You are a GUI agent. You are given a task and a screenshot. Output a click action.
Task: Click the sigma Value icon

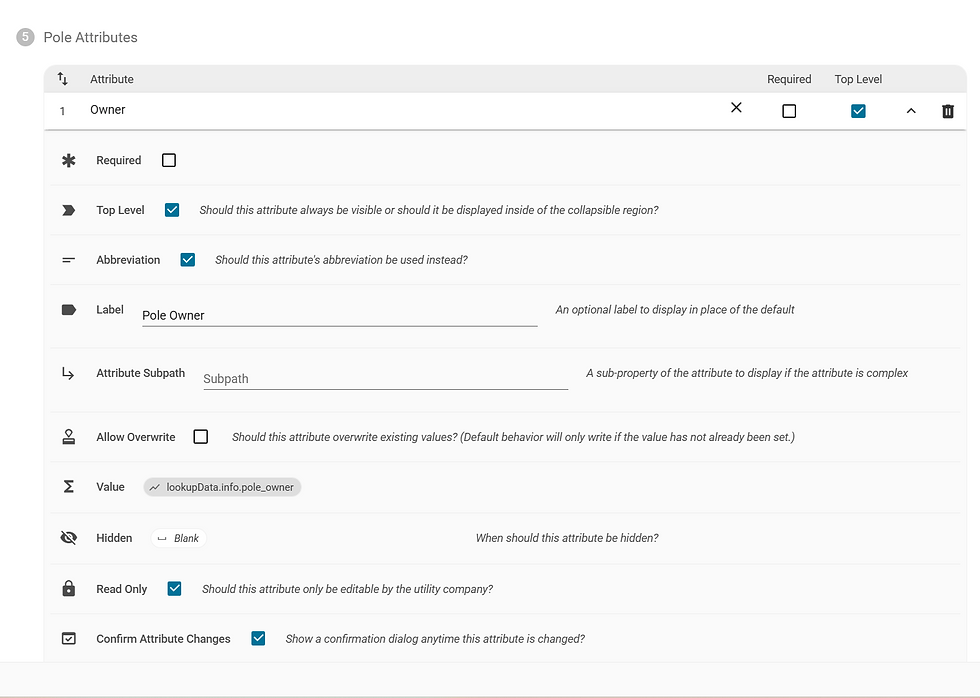pyautogui.click(x=69, y=487)
